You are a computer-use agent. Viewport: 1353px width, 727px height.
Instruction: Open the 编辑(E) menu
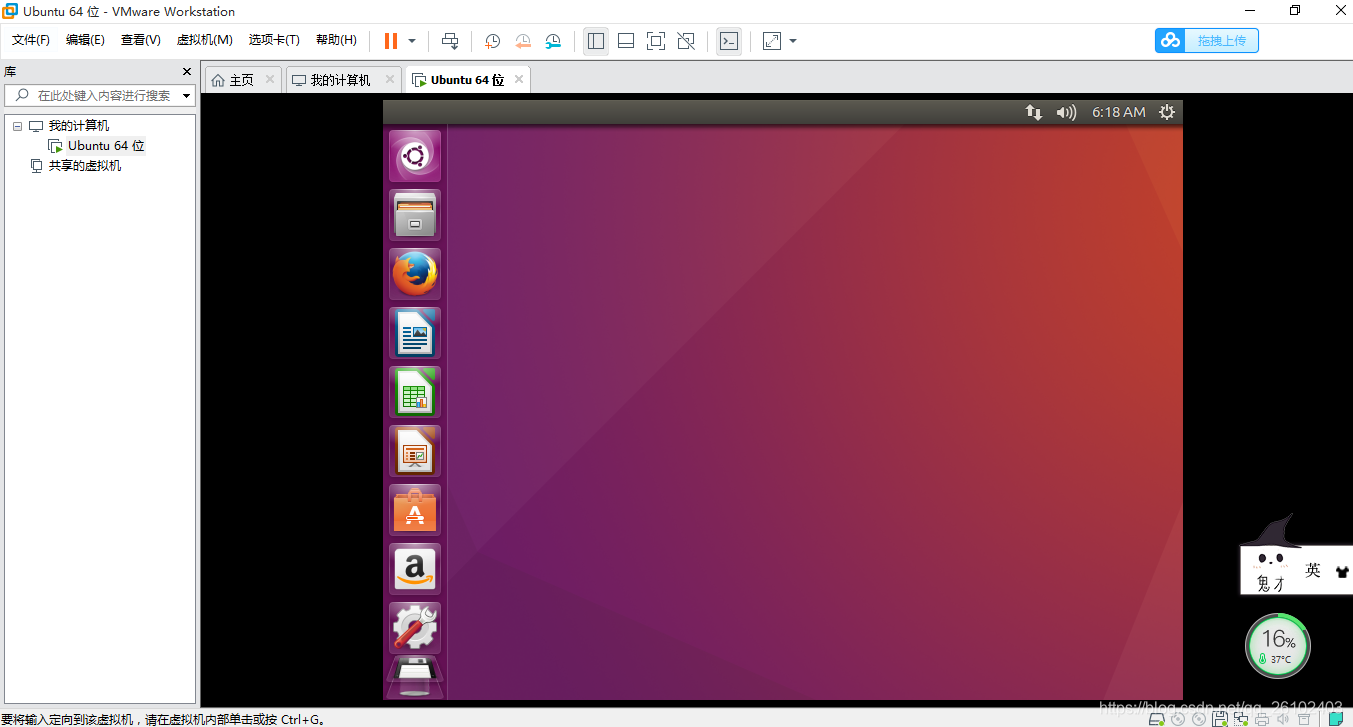coord(85,40)
